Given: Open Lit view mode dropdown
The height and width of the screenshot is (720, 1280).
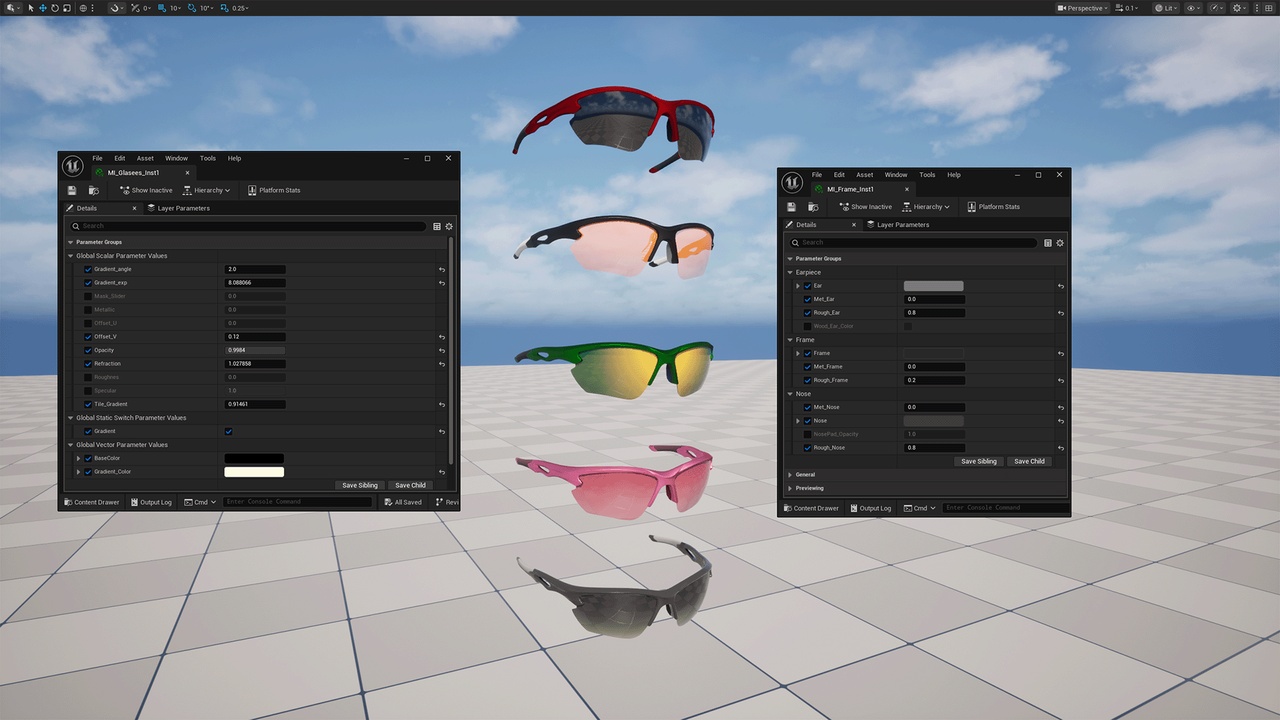Looking at the screenshot, I should pos(1165,8).
